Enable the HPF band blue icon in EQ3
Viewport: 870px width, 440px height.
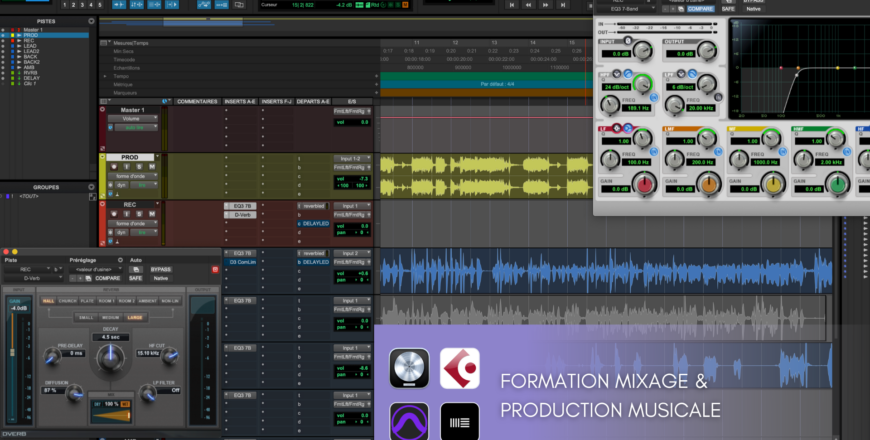click(628, 74)
